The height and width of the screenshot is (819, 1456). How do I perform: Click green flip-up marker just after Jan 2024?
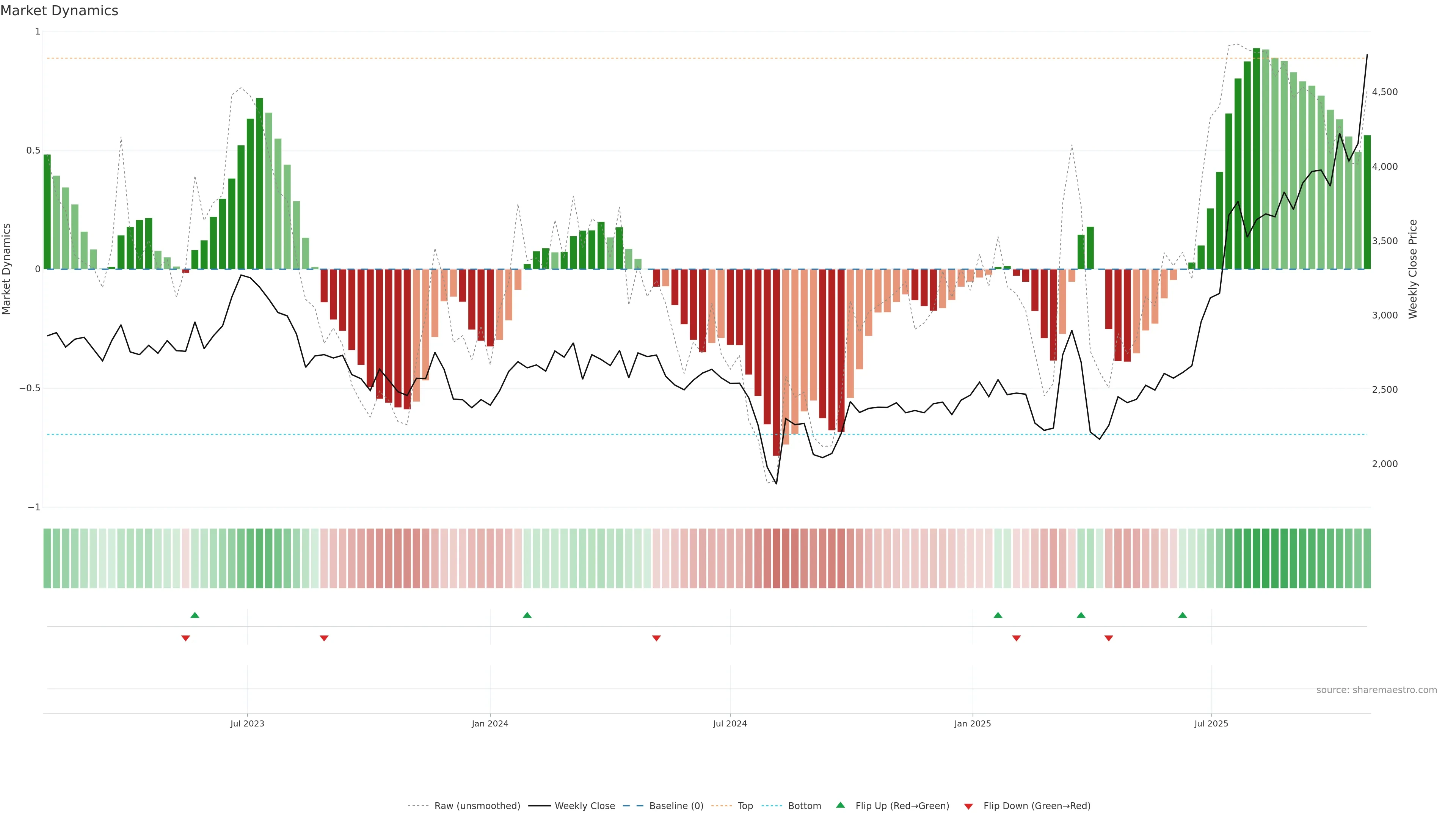coord(527,615)
